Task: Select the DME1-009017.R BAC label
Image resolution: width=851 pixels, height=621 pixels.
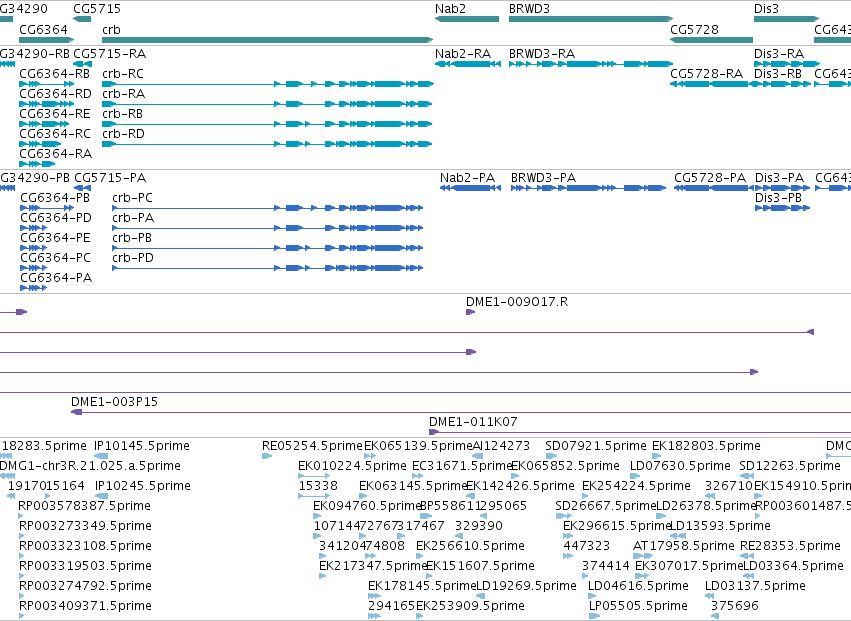Action: [517, 301]
